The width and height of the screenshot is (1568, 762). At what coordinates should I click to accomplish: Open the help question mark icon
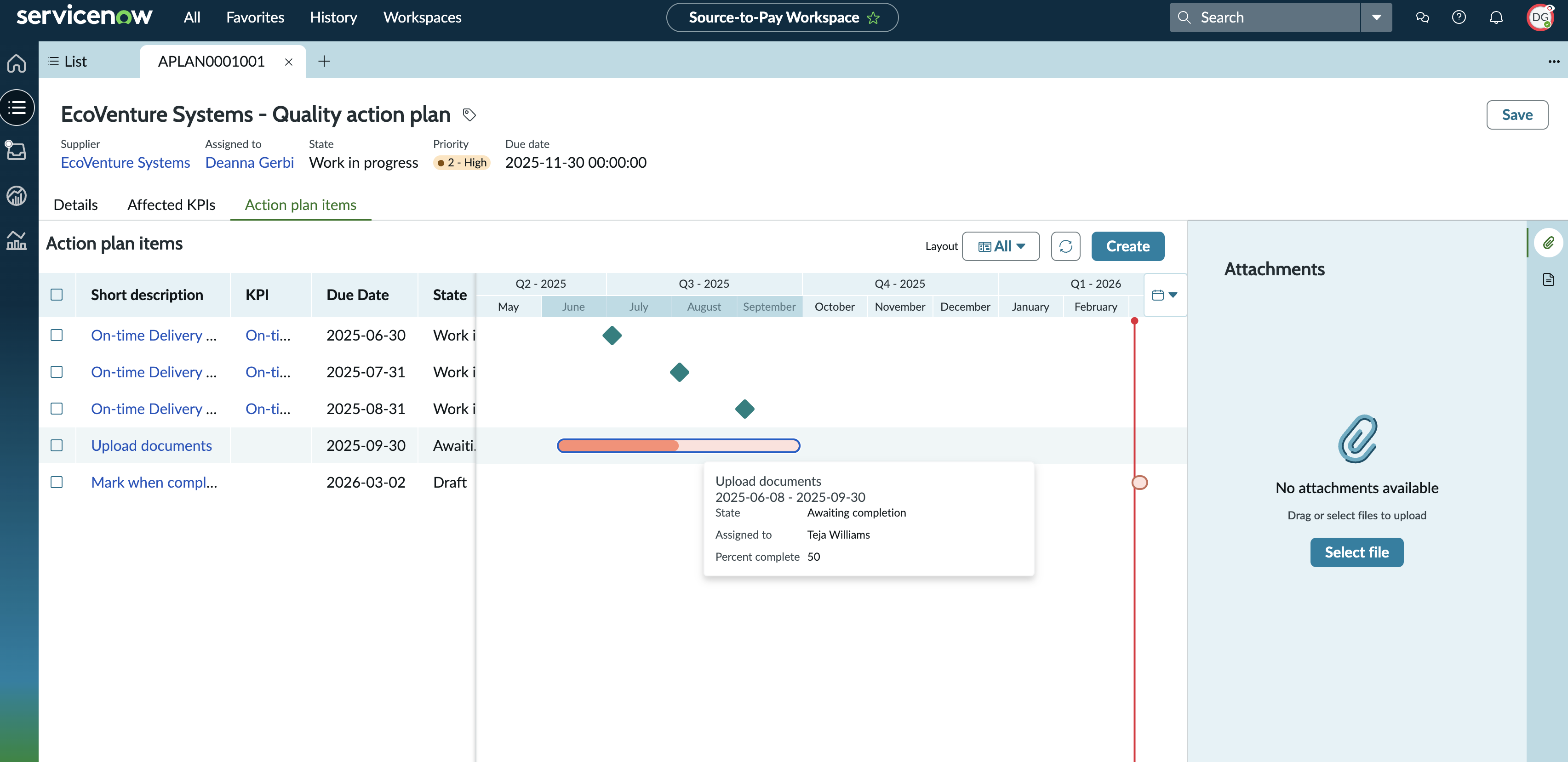pos(1459,17)
